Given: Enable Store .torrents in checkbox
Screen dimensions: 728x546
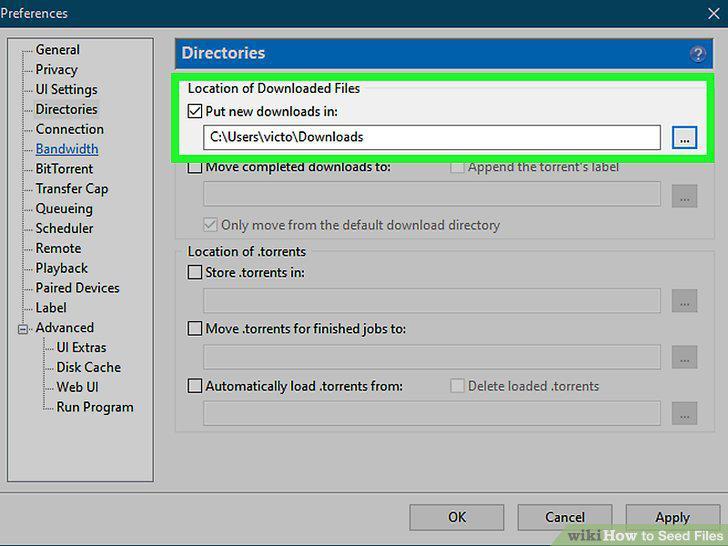Looking at the screenshot, I should point(195,272).
